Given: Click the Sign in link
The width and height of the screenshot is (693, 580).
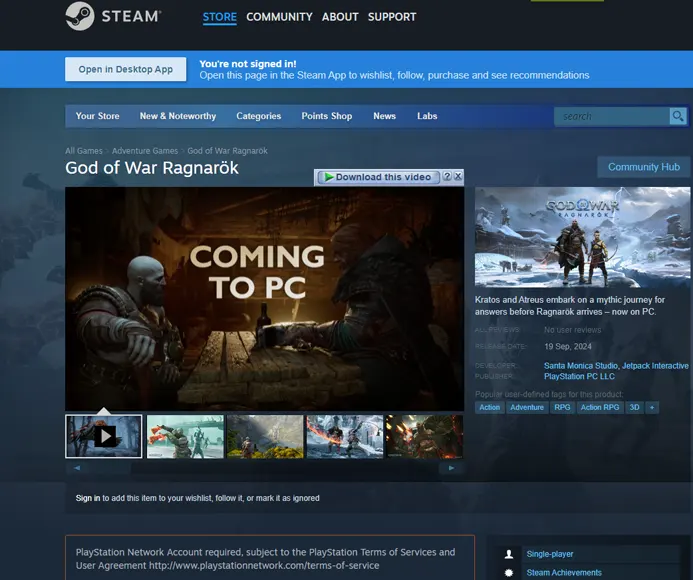Looking at the screenshot, I should [88, 498].
